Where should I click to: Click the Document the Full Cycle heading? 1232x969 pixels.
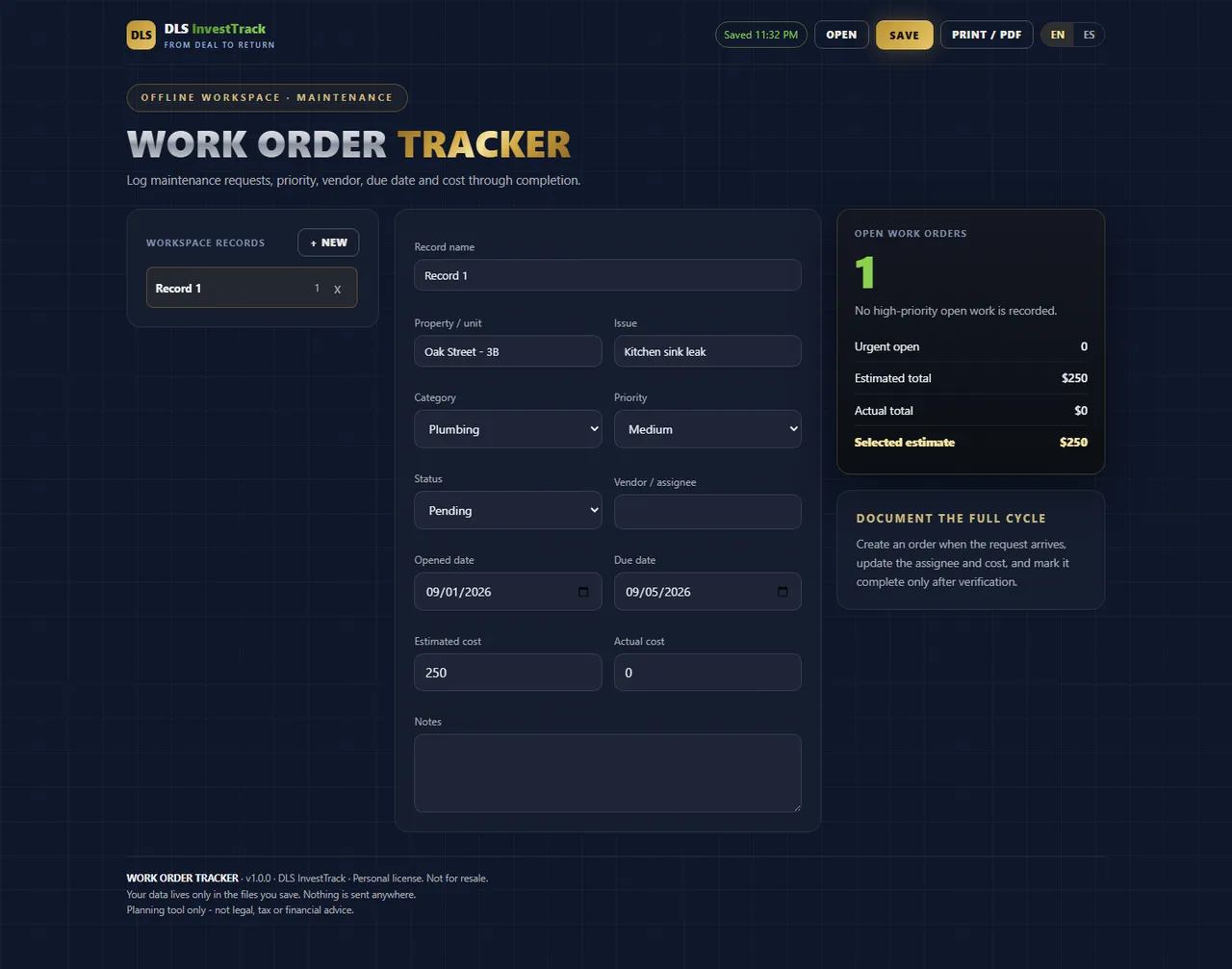[951, 518]
